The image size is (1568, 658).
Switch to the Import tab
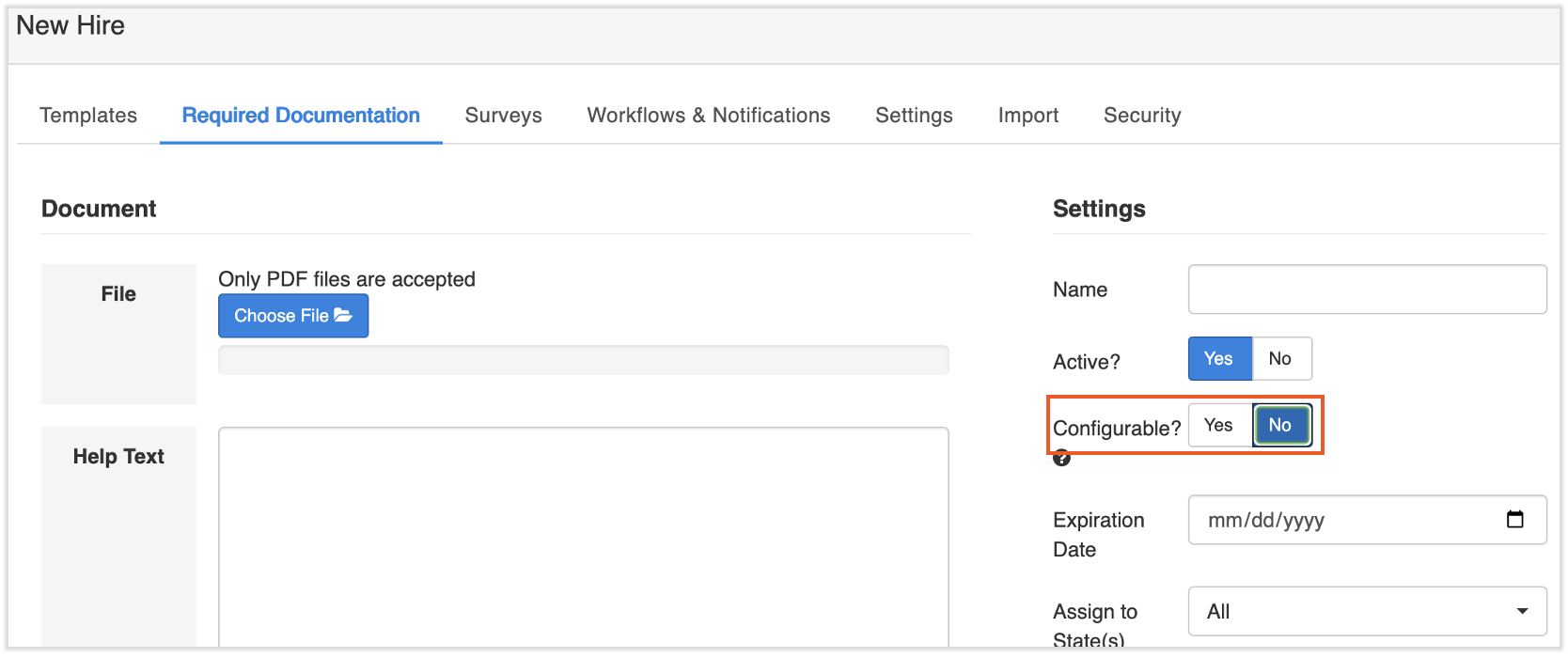click(1027, 116)
